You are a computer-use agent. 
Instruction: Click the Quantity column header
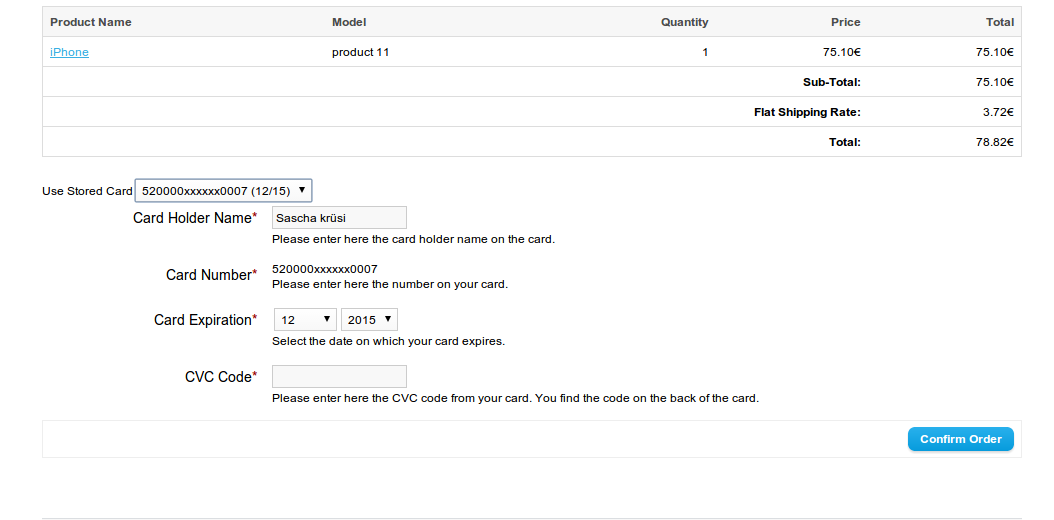pyautogui.click(x=684, y=22)
